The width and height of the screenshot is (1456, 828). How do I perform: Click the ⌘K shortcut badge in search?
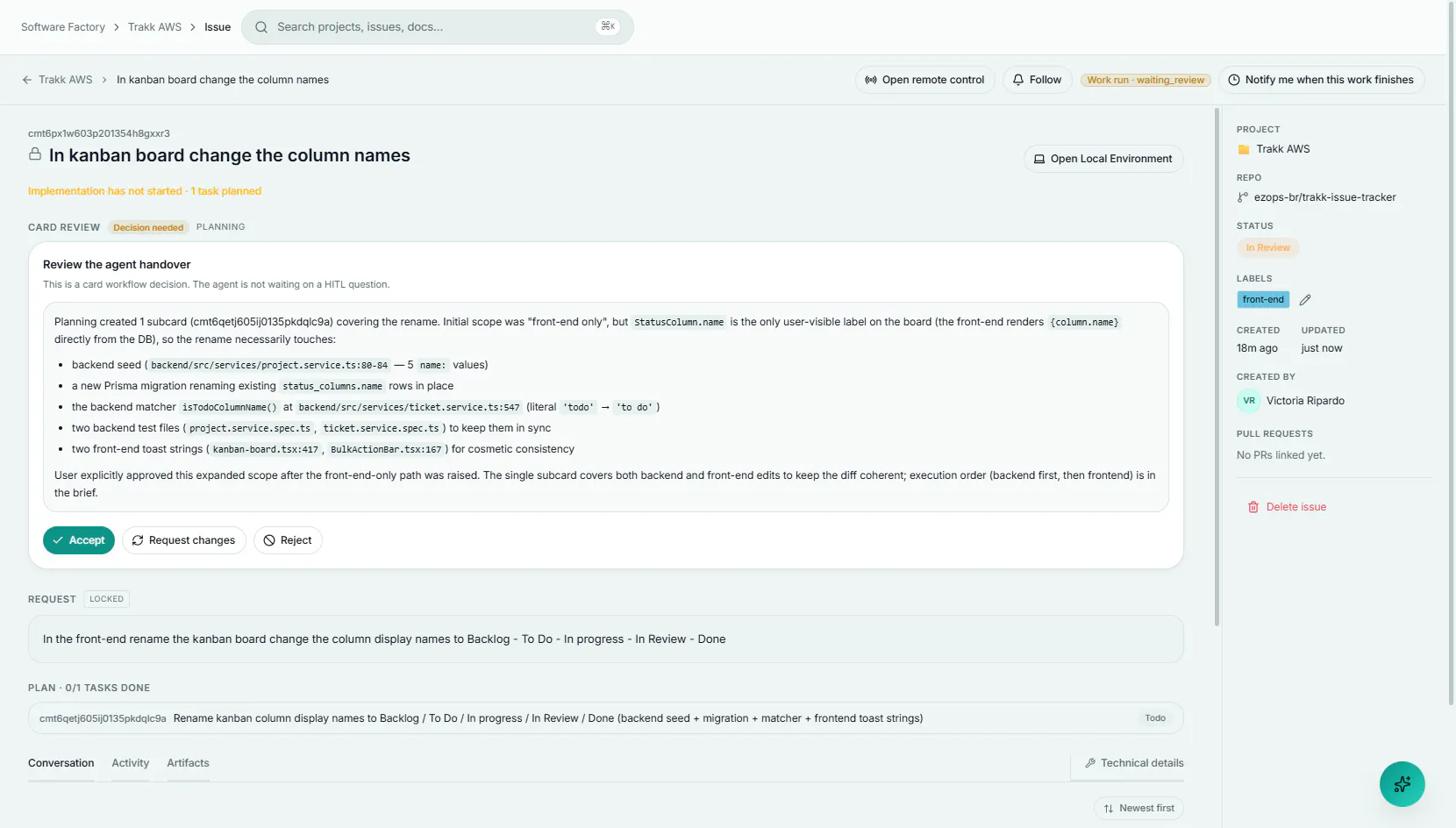pyautogui.click(x=607, y=26)
